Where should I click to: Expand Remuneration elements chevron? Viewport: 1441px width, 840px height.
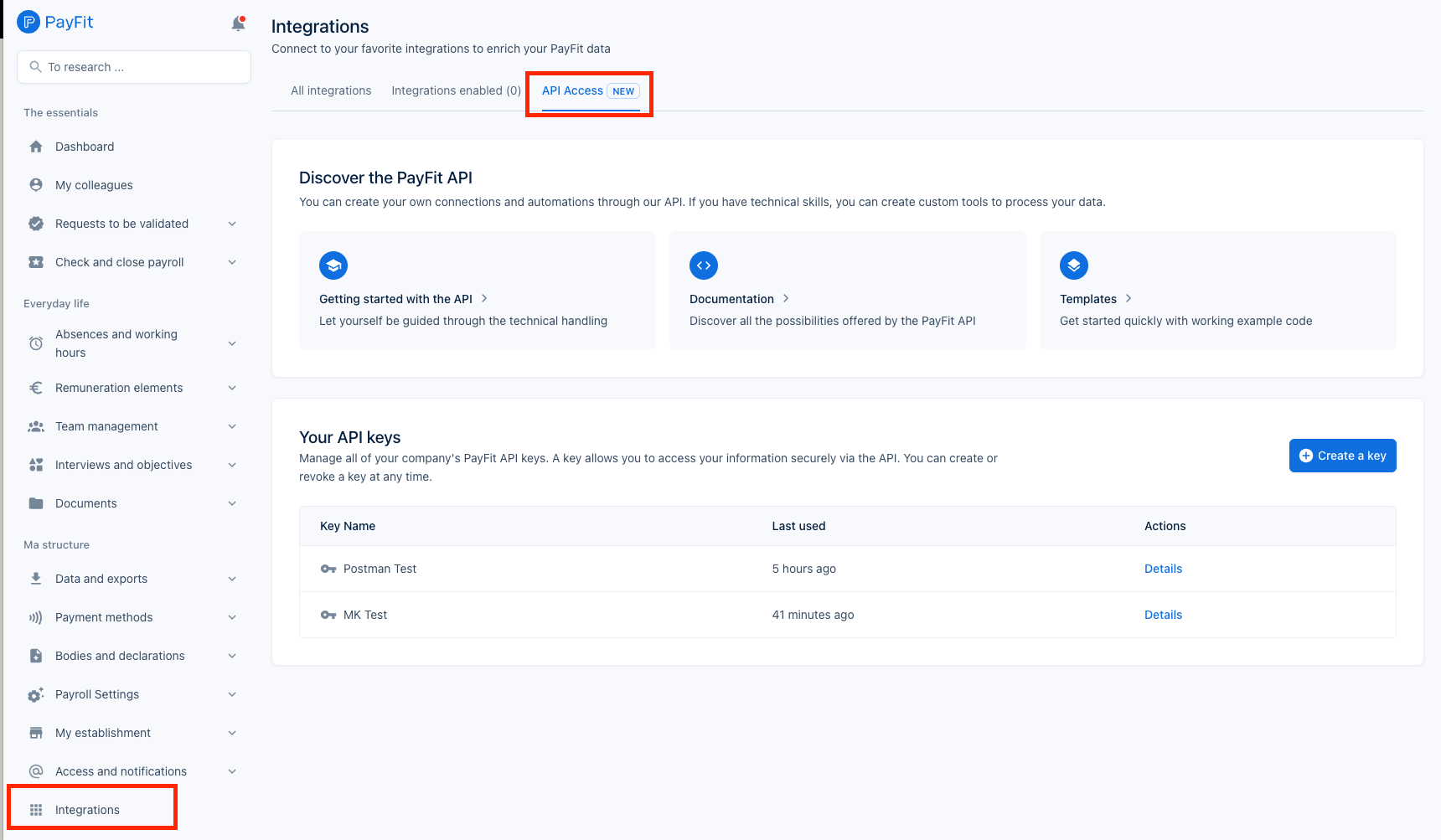[232, 388]
